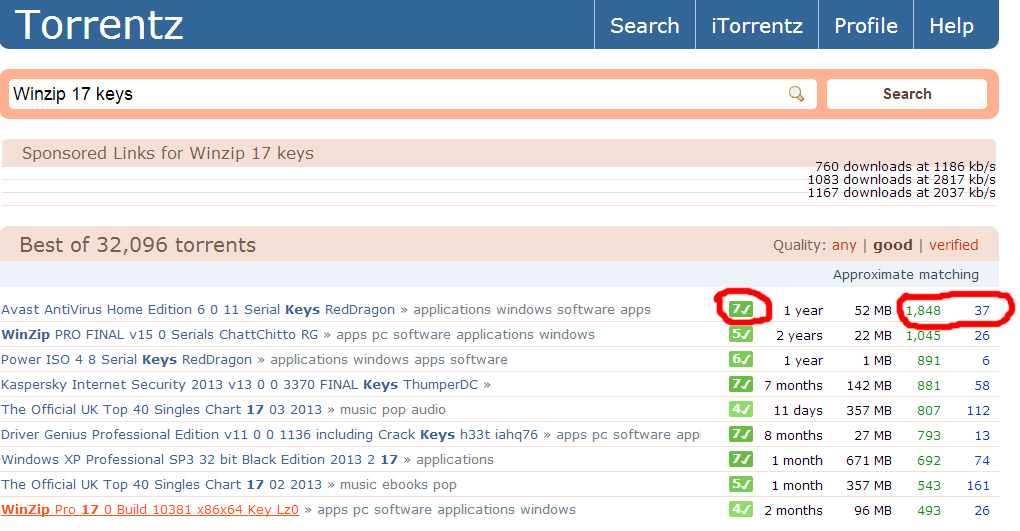Click seed count 1,045 on WinZip PRO row

pyautogui.click(x=923, y=336)
